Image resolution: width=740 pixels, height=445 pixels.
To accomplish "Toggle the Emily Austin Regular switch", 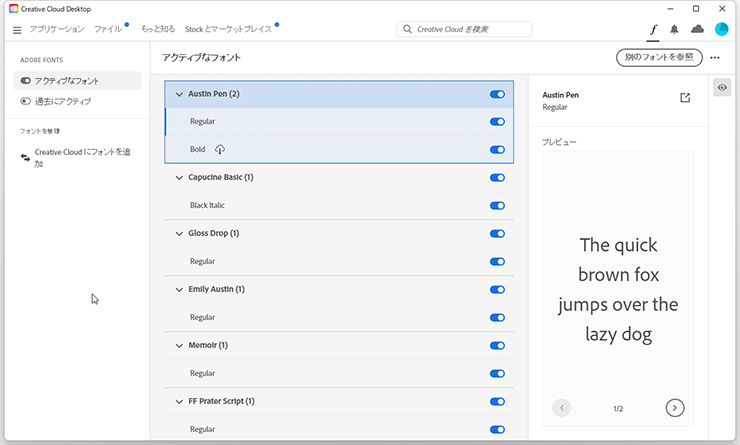I will [497, 318].
